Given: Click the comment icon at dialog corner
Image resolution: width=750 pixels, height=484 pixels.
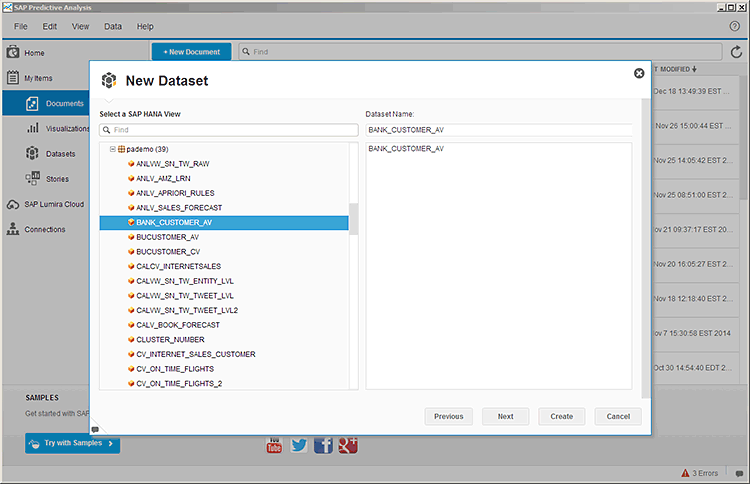Looking at the screenshot, I should click(x=95, y=429).
